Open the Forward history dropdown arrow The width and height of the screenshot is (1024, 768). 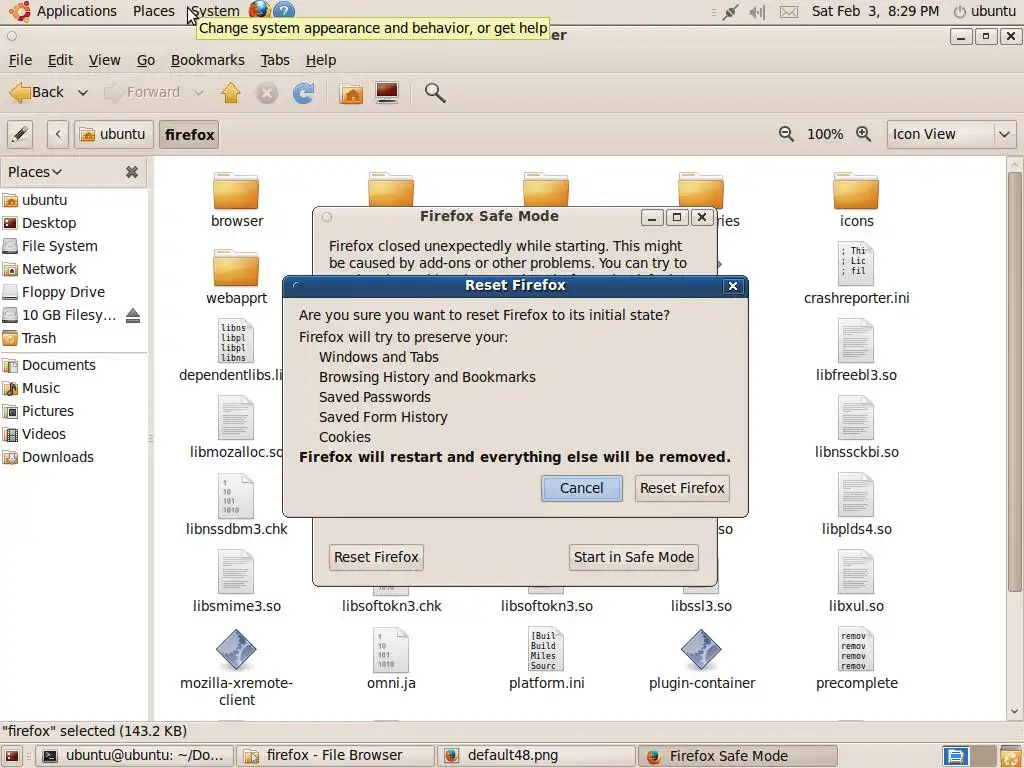coord(199,93)
